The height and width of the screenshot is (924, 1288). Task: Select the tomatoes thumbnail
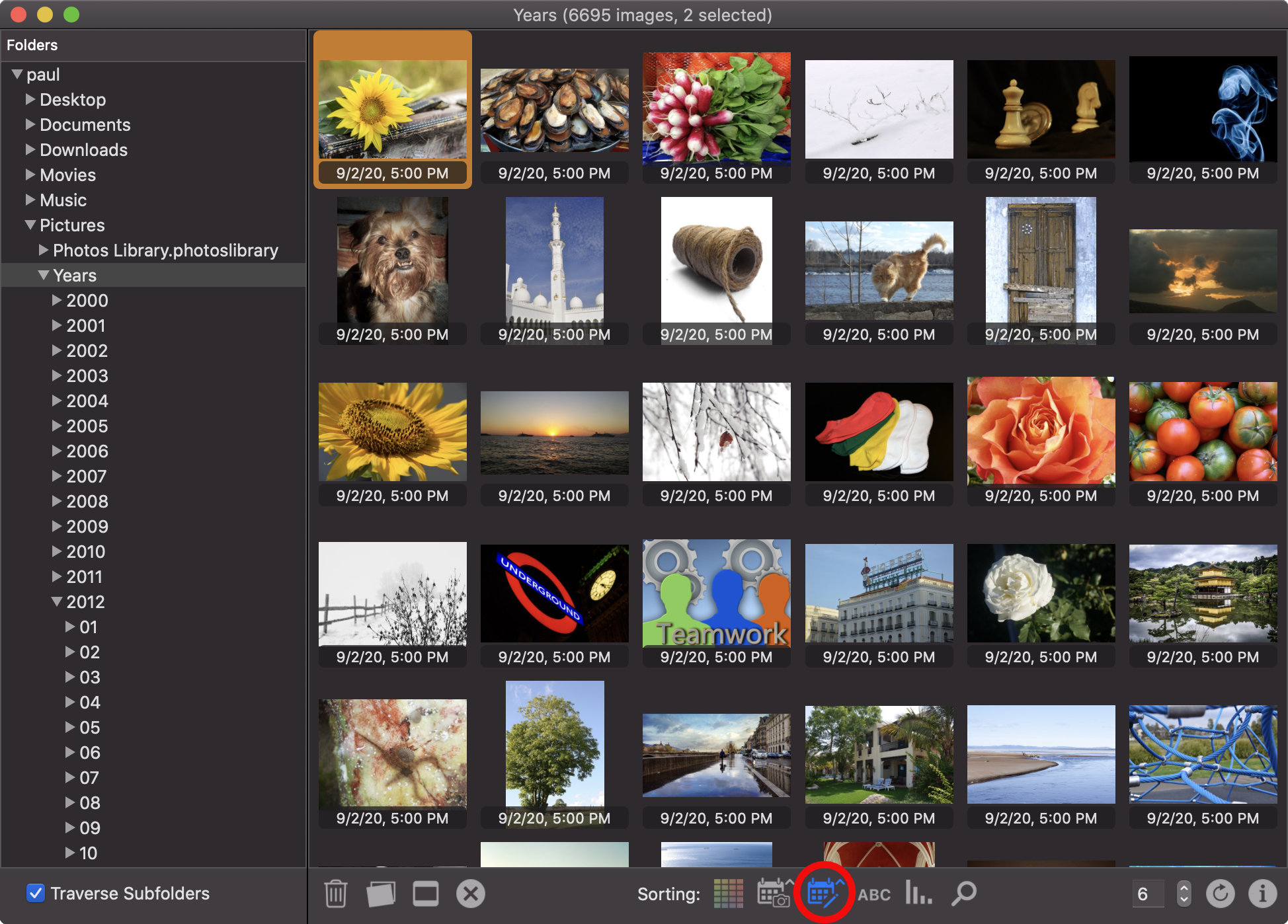pyautogui.click(x=1203, y=432)
